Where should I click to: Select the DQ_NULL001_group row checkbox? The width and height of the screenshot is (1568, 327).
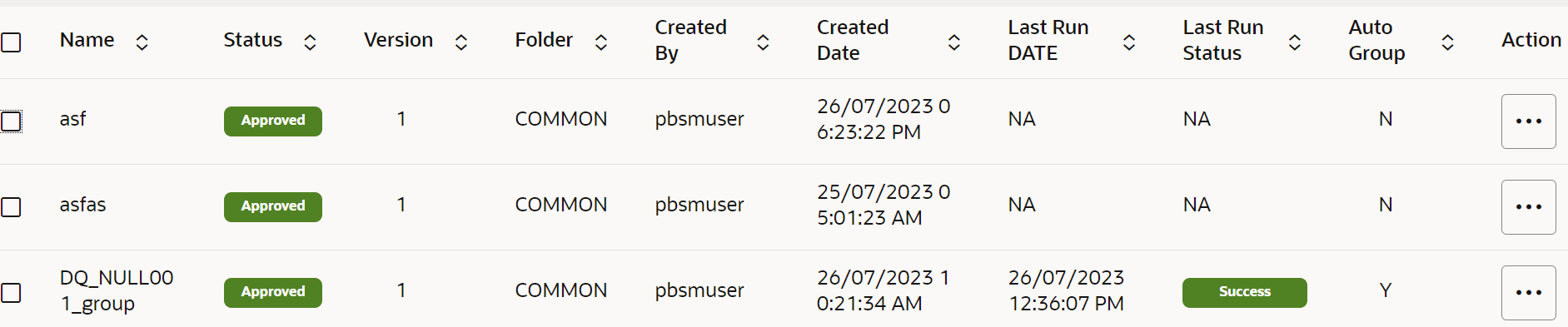tap(11, 292)
